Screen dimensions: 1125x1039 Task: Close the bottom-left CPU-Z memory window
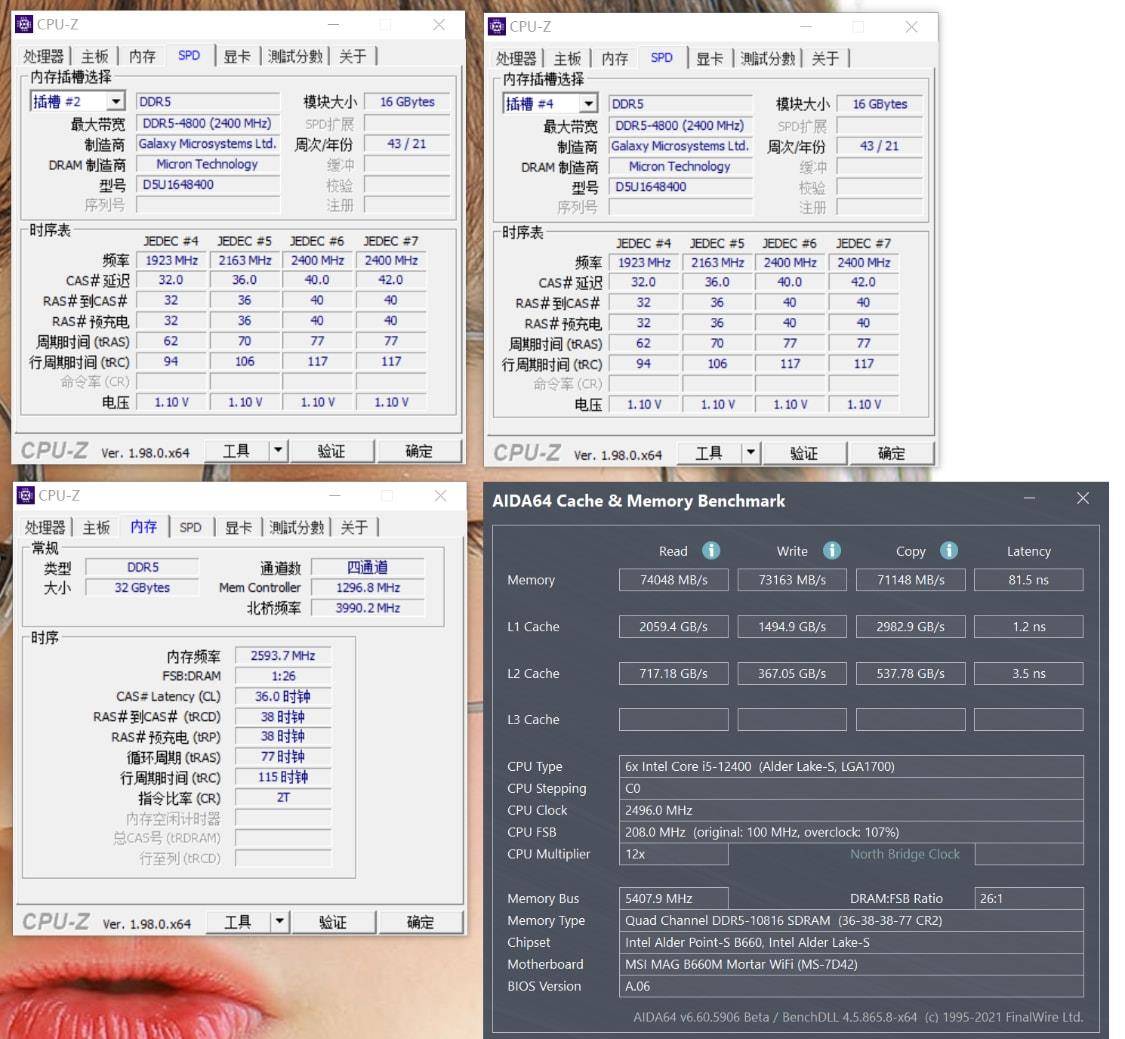pos(440,496)
